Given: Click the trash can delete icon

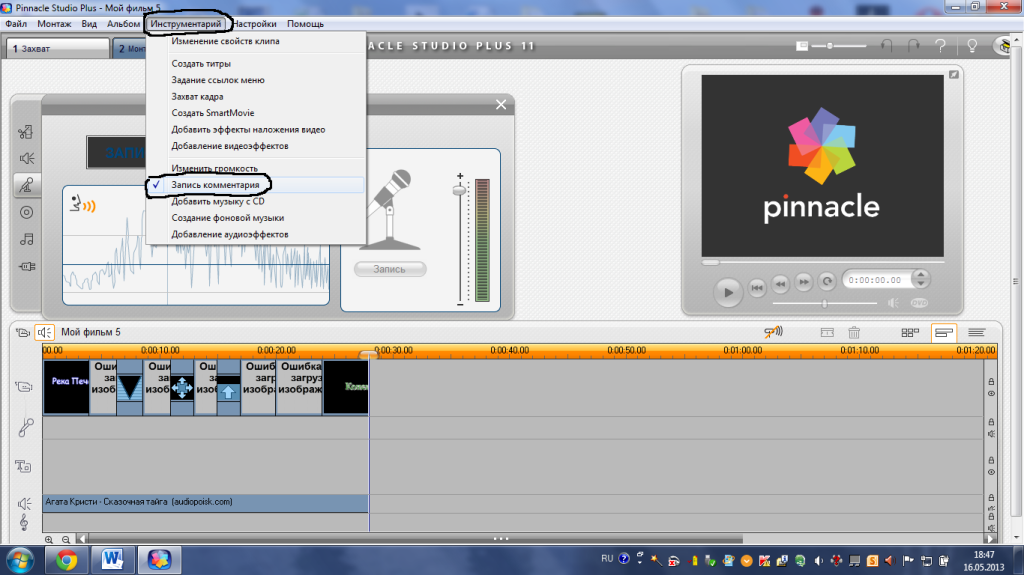Looking at the screenshot, I should (854, 333).
